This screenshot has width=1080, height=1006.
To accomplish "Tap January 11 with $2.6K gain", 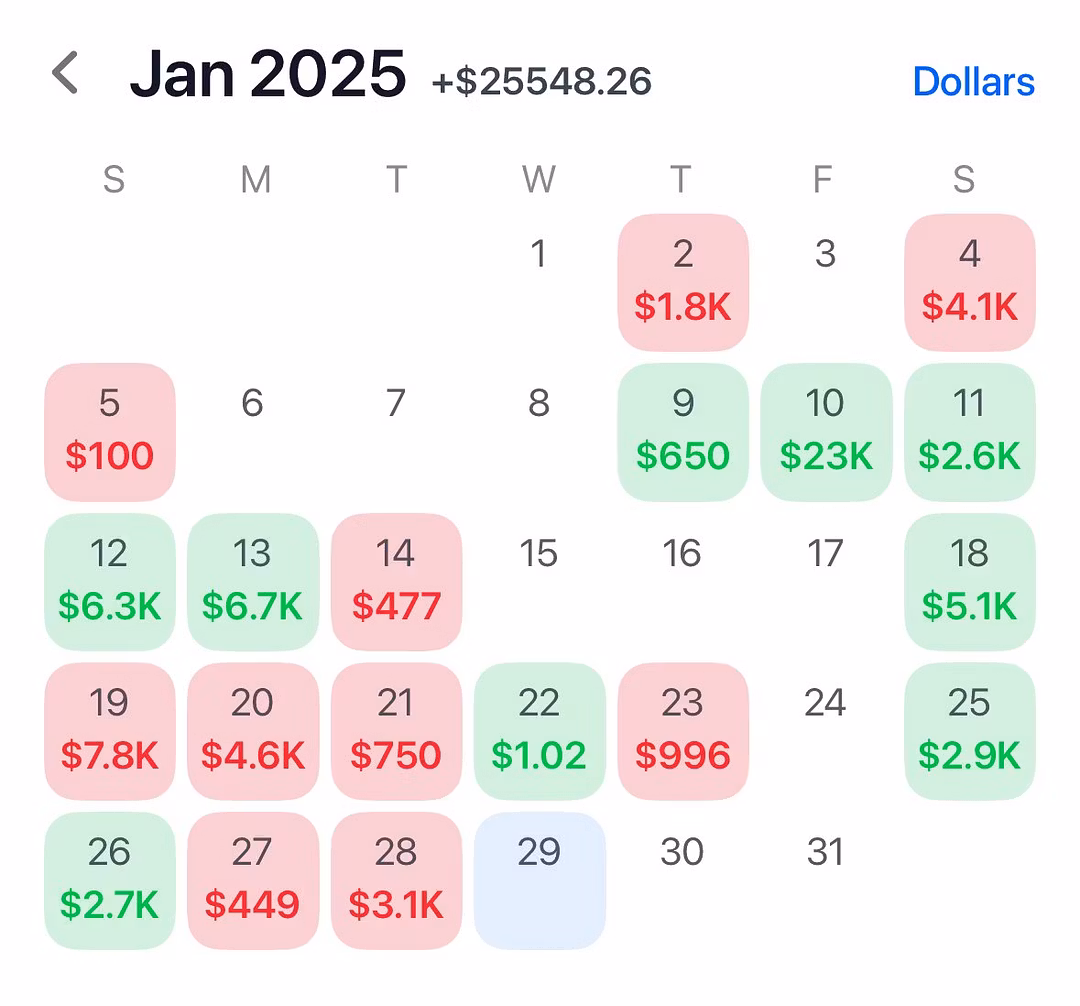I will [969, 431].
